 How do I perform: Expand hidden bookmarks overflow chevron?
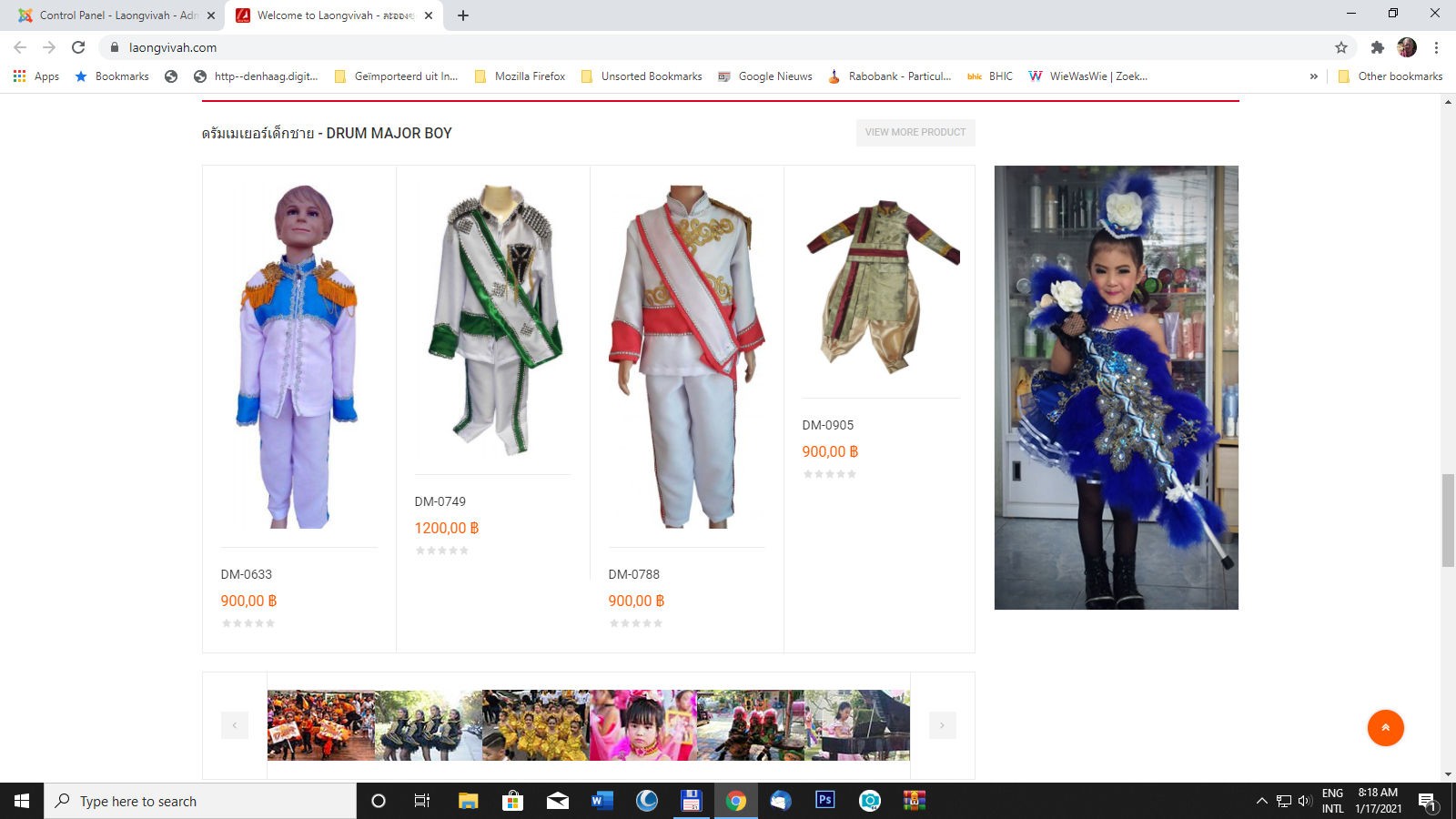click(1313, 76)
